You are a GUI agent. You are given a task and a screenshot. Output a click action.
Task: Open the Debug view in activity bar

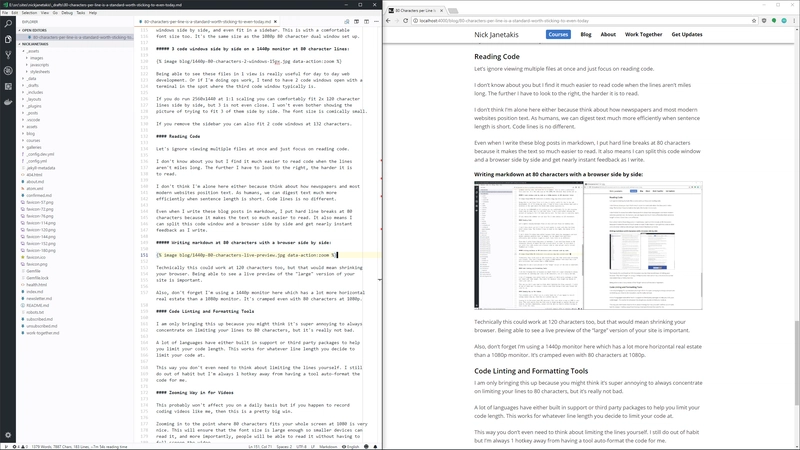8,71
